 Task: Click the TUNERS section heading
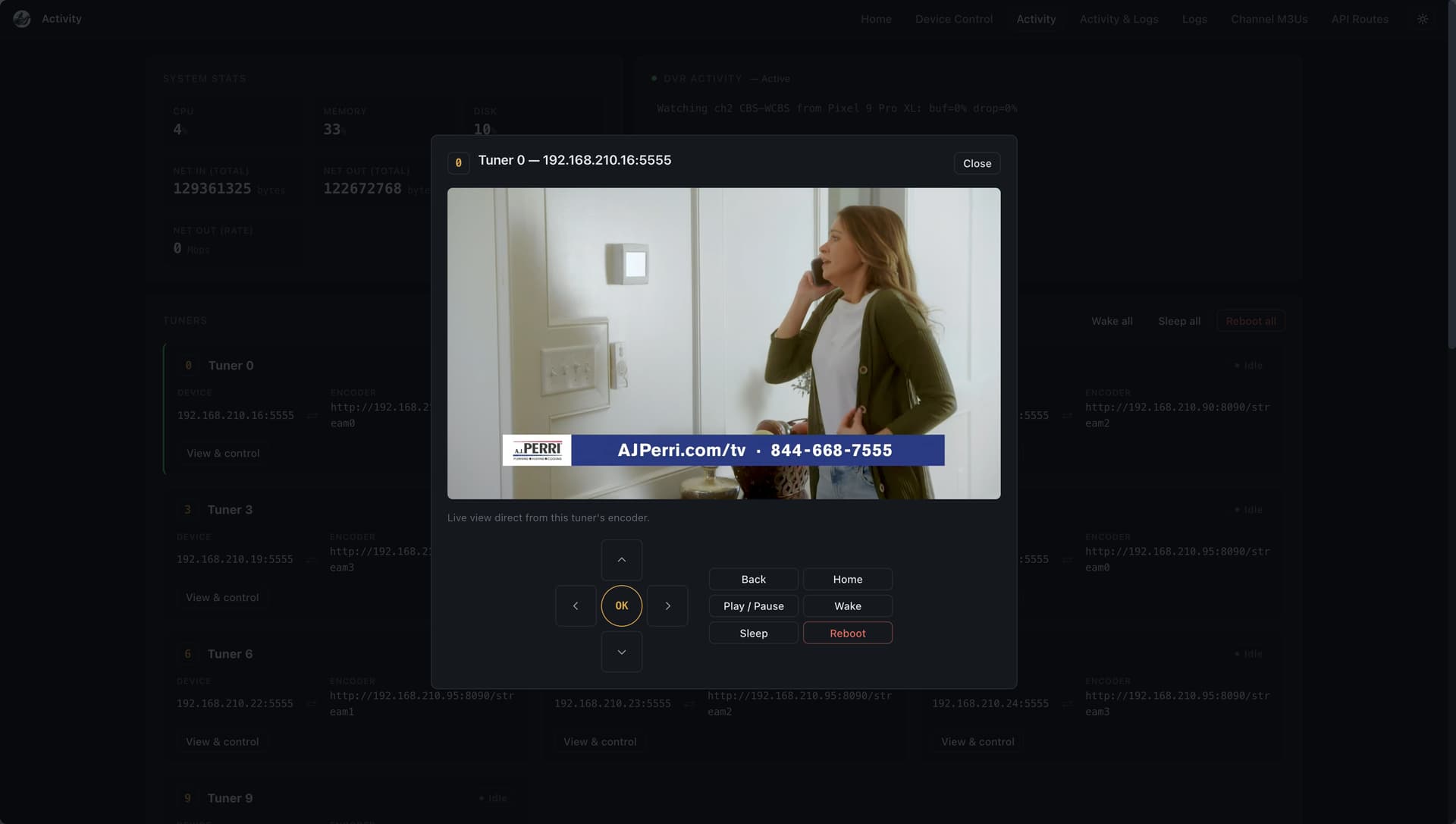185,320
